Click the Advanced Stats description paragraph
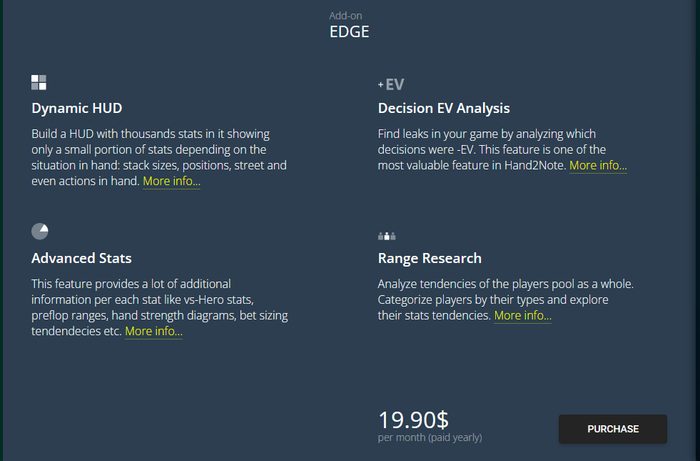The width and height of the screenshot is (700, 461). (159, 307)
